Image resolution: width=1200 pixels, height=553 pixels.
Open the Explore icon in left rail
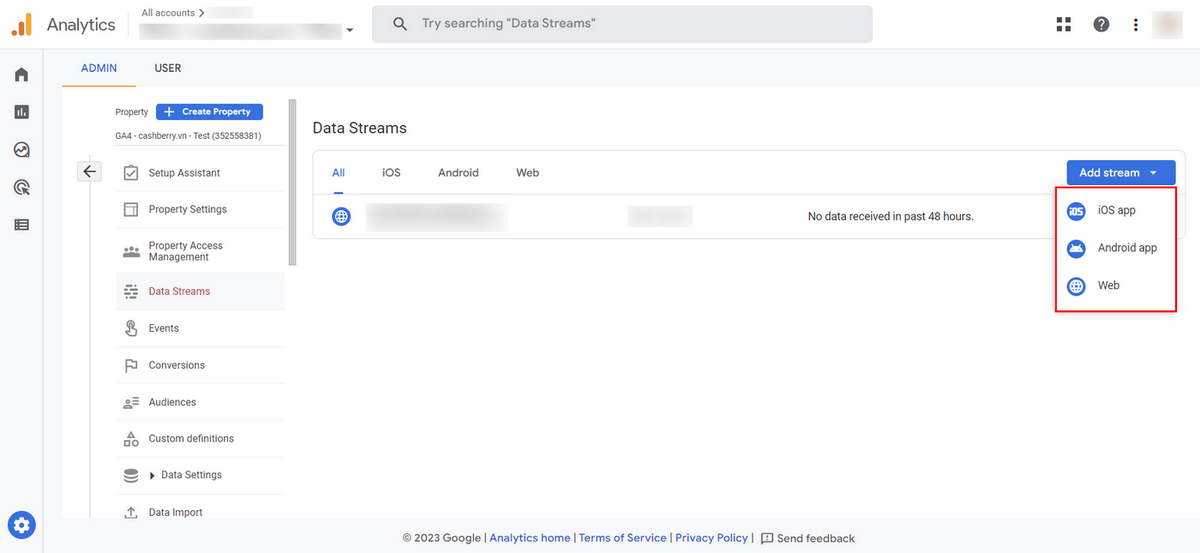21,150
